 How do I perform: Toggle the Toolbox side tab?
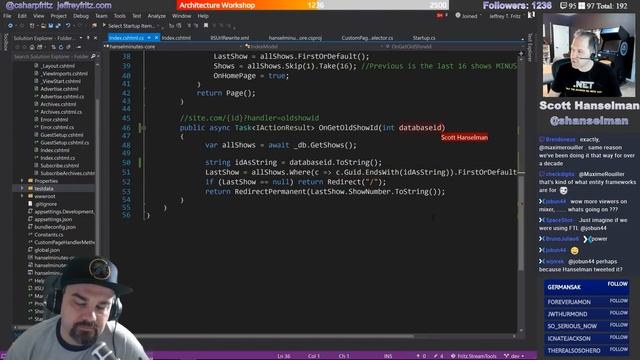click(x=5, y=42)
